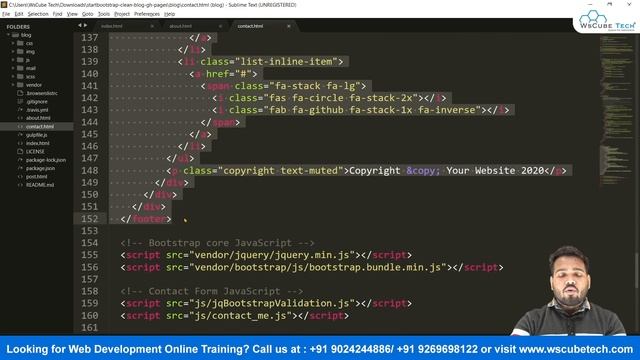Image resolution: width=640 pixels, height=360 pixels.
Task: Click "vendor/jquery/jquery.min.js" on line 155
Action: [272, 255]
